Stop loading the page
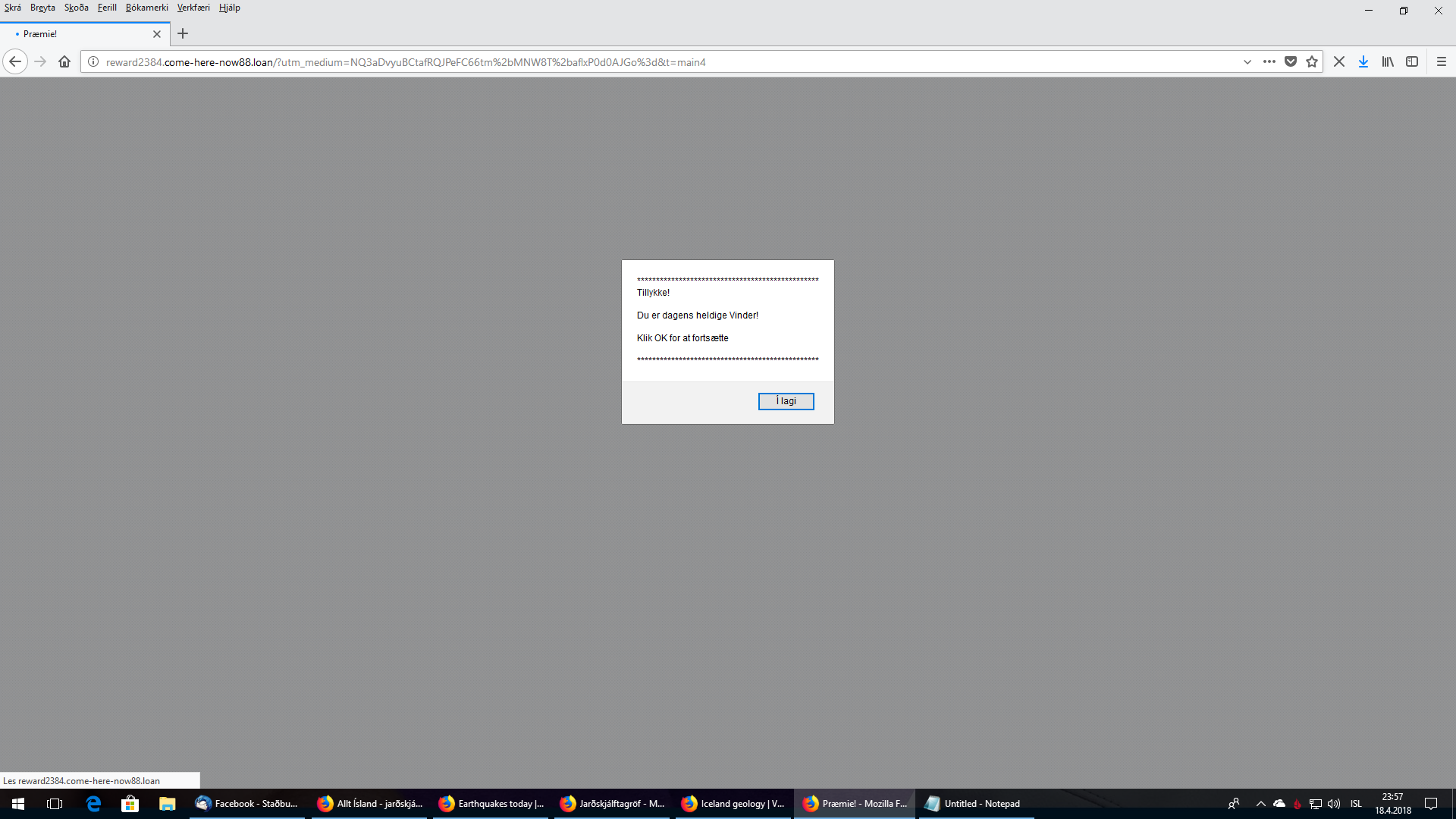The width and height of the screenshot is (1456, 819). tap(1339, 62)
